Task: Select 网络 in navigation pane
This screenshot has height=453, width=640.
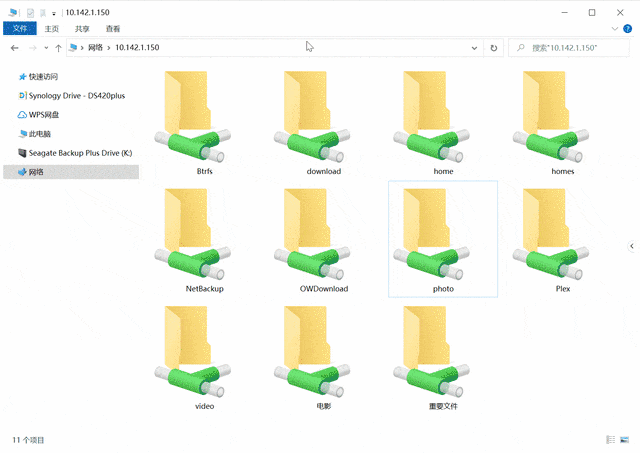Action: (x=71, y=172)
